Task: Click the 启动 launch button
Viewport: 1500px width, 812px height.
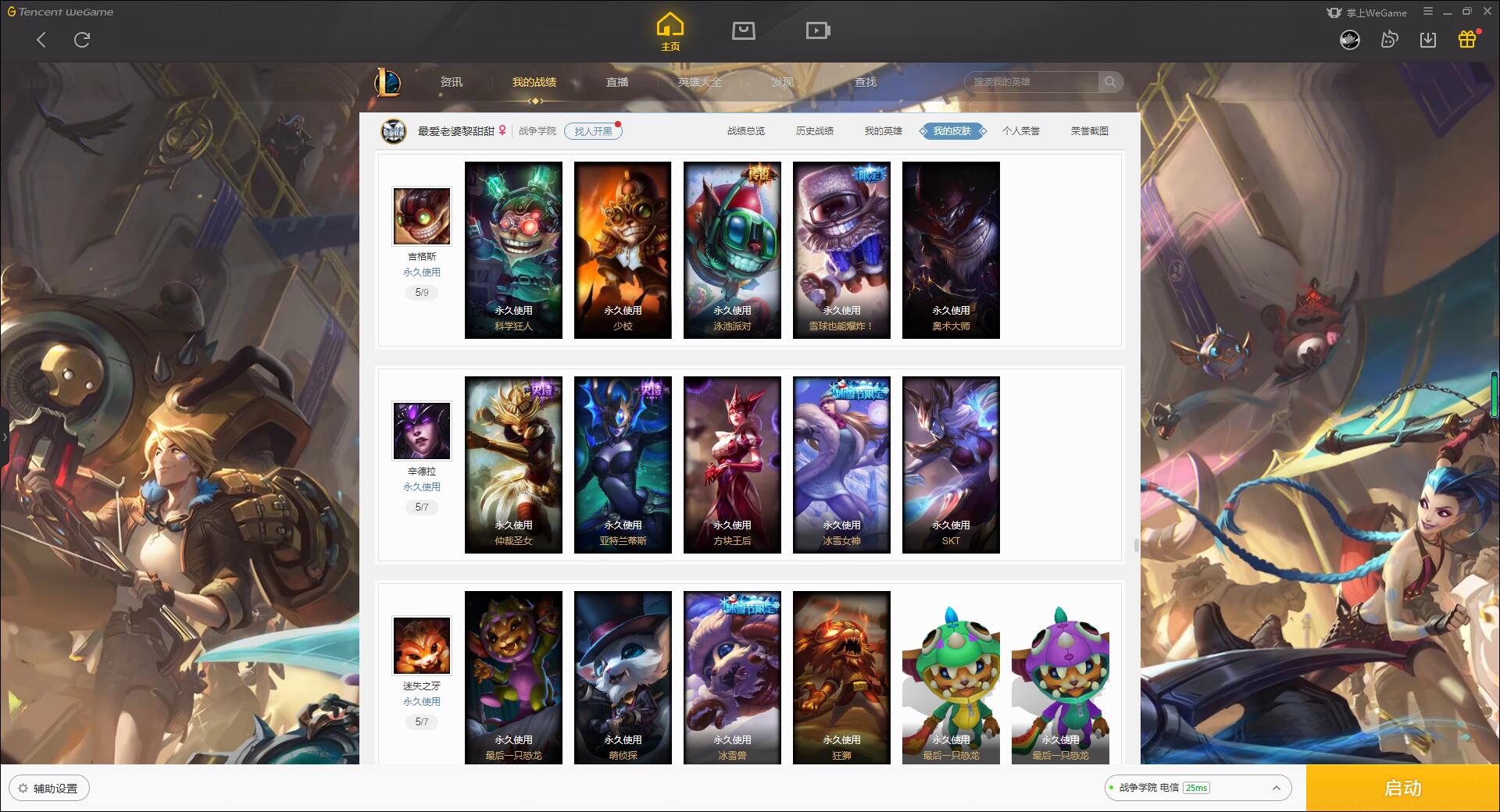Action: (1403, 789)
